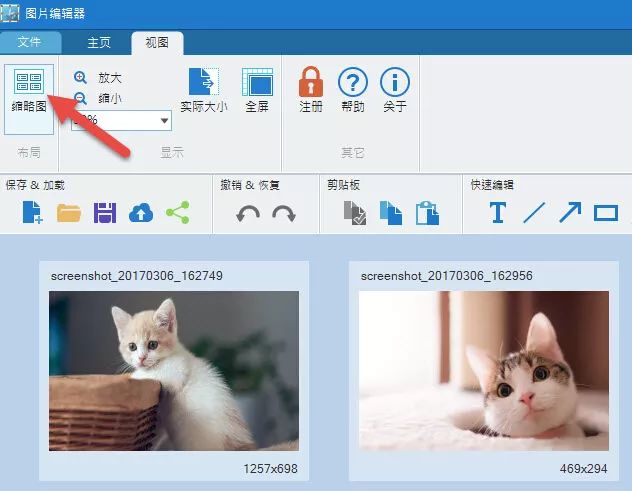
Task: Undo the last action with left arrow
Action: point(248,213)
